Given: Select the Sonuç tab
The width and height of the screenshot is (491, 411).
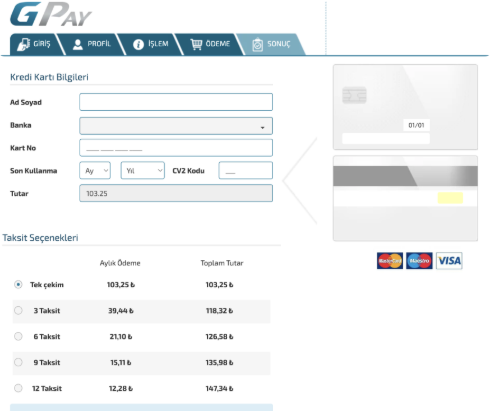Looking at the screenshot, I should [272, 44].
